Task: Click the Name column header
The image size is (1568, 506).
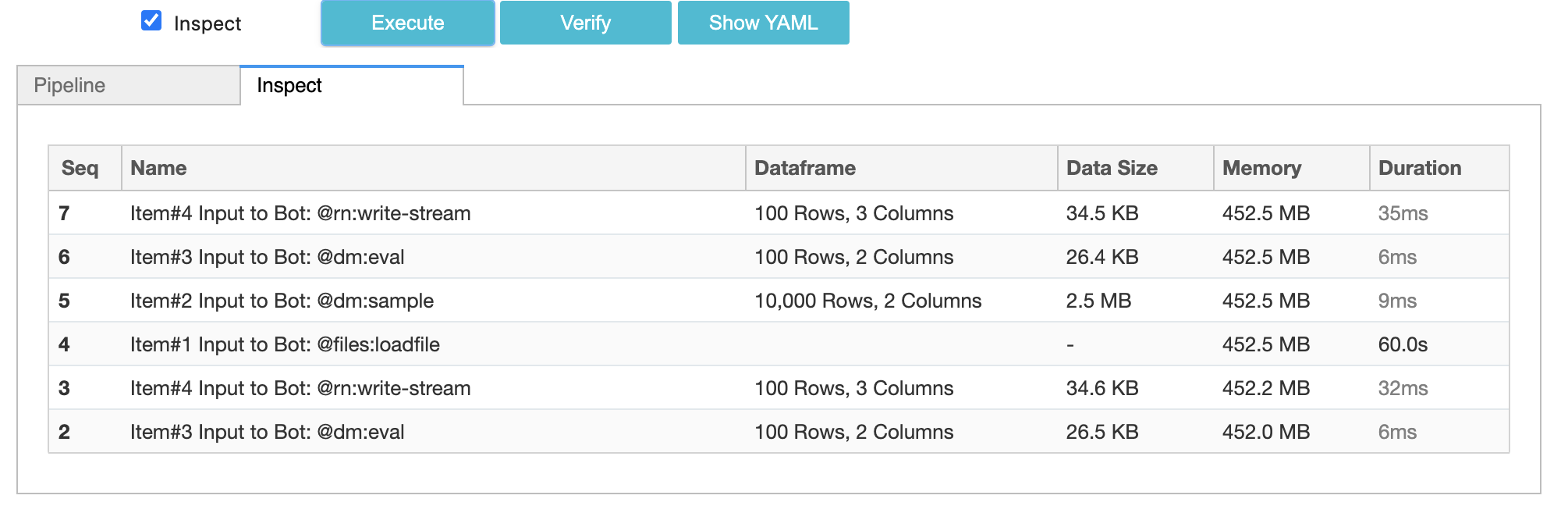Action: tap(158, 168)
